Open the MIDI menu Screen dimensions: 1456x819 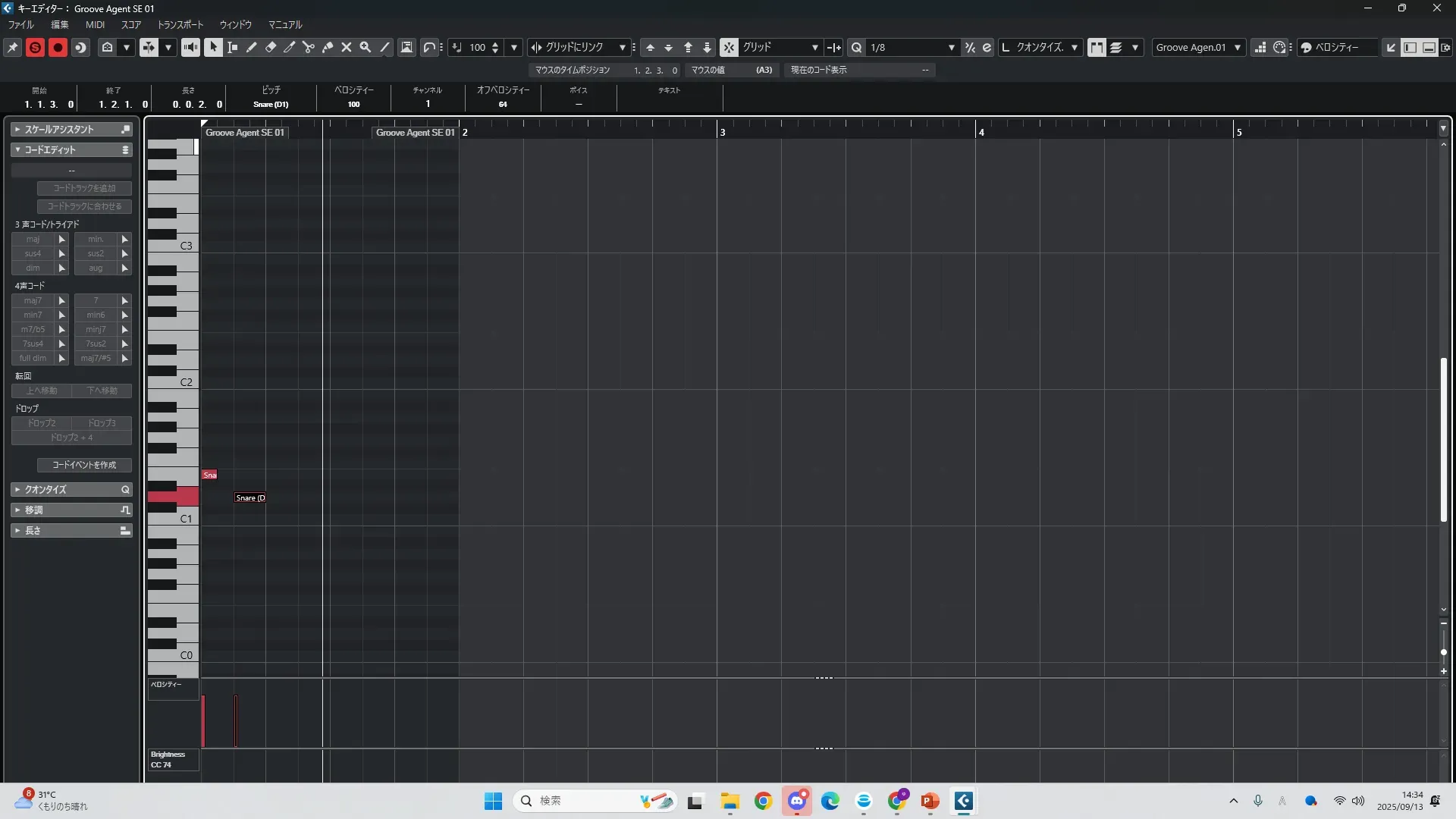pos(95,24)
